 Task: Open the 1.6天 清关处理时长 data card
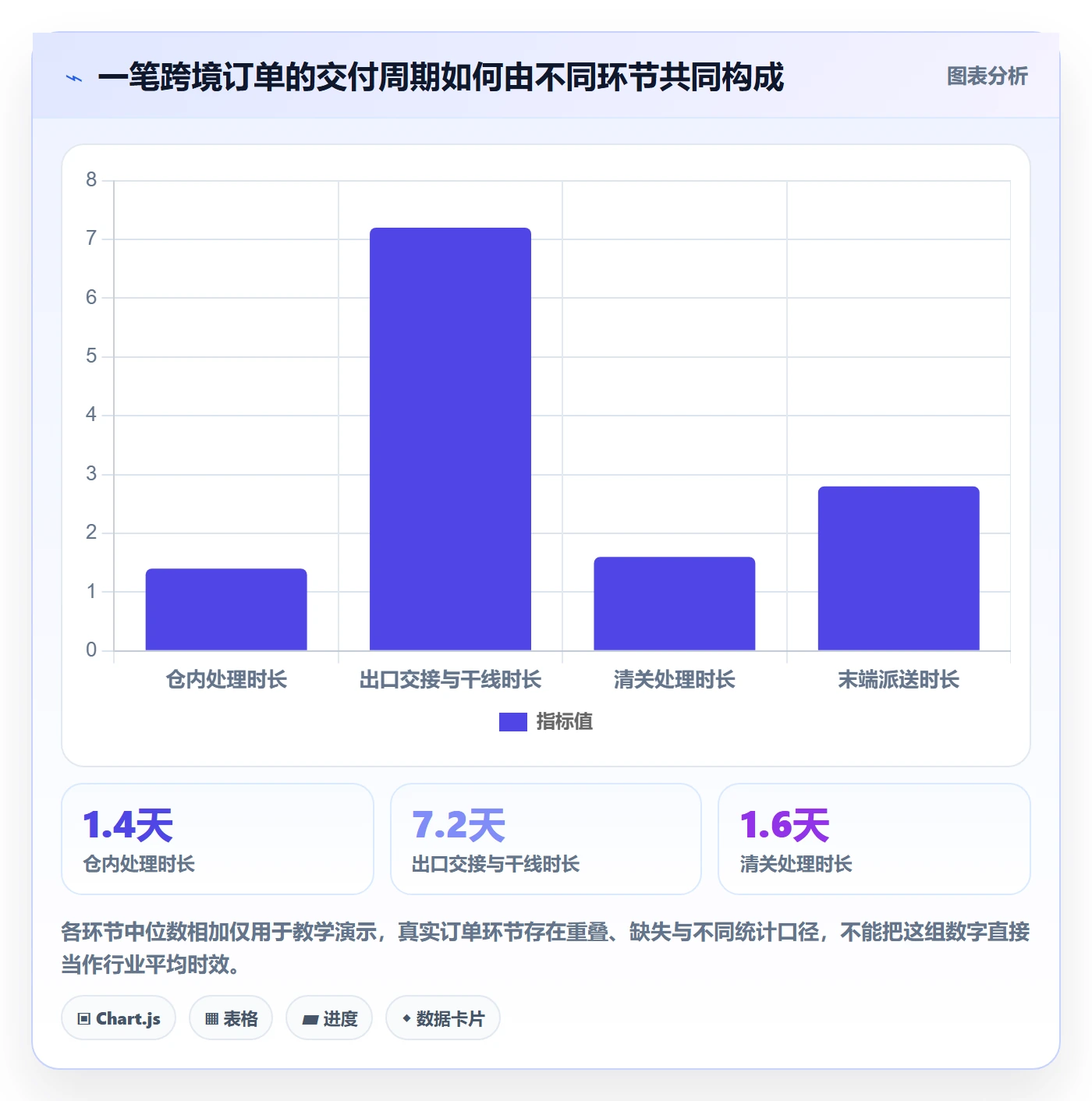point(874,839)
